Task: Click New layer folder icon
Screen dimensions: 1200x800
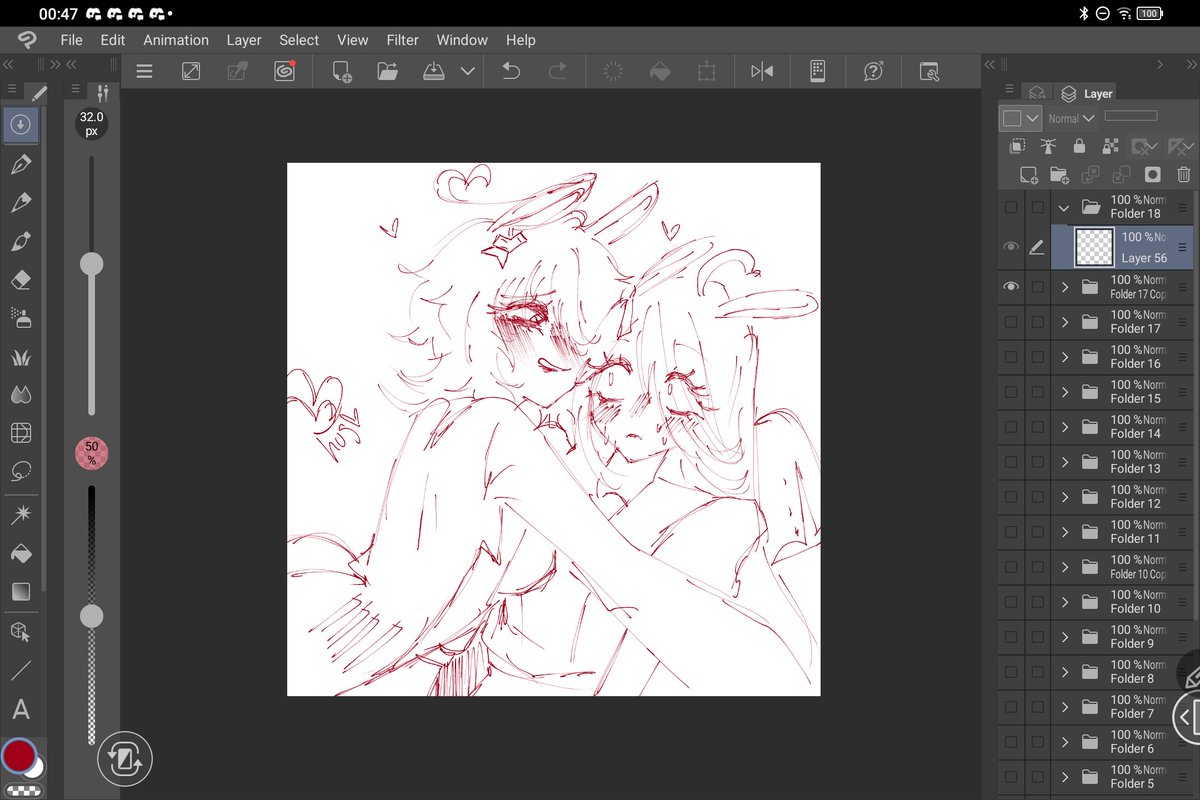Action: (x=1059, y=175)
